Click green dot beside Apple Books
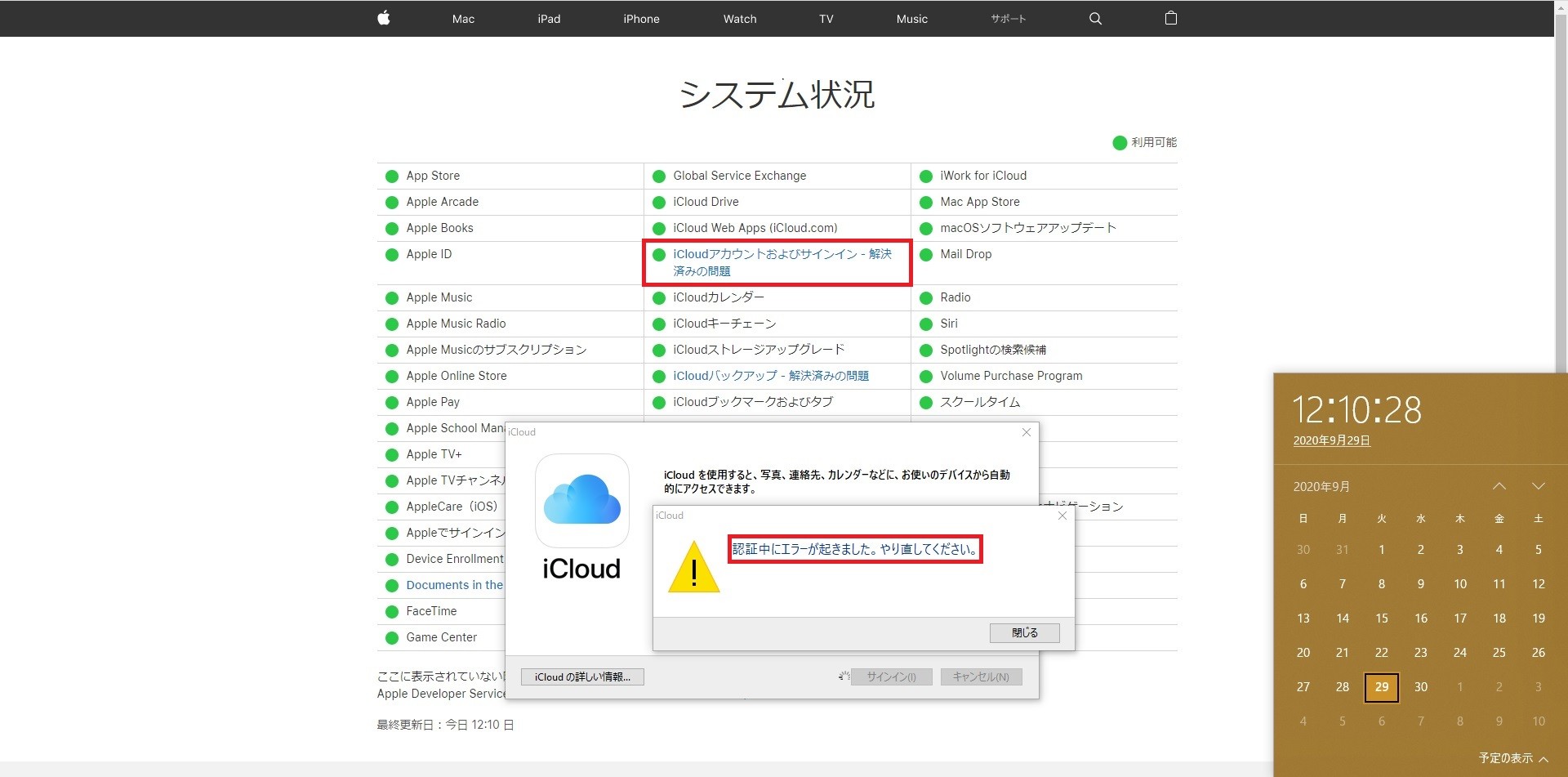1568x777 pixels. 392,229
